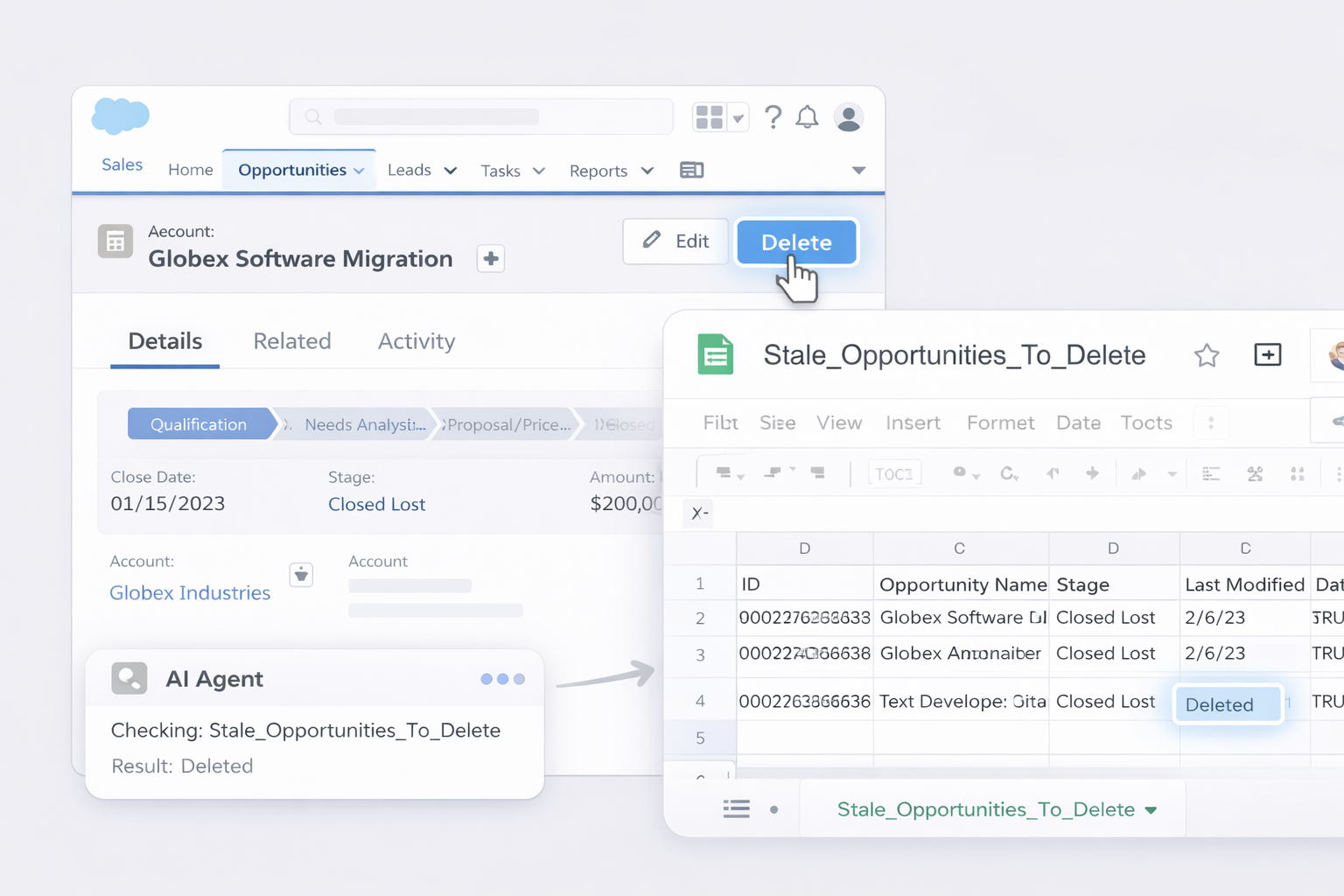Viewport: 1344px width, 896px height.
Task: Click the plus icon beside Globex Software Migration
Action: click(491, 259)
